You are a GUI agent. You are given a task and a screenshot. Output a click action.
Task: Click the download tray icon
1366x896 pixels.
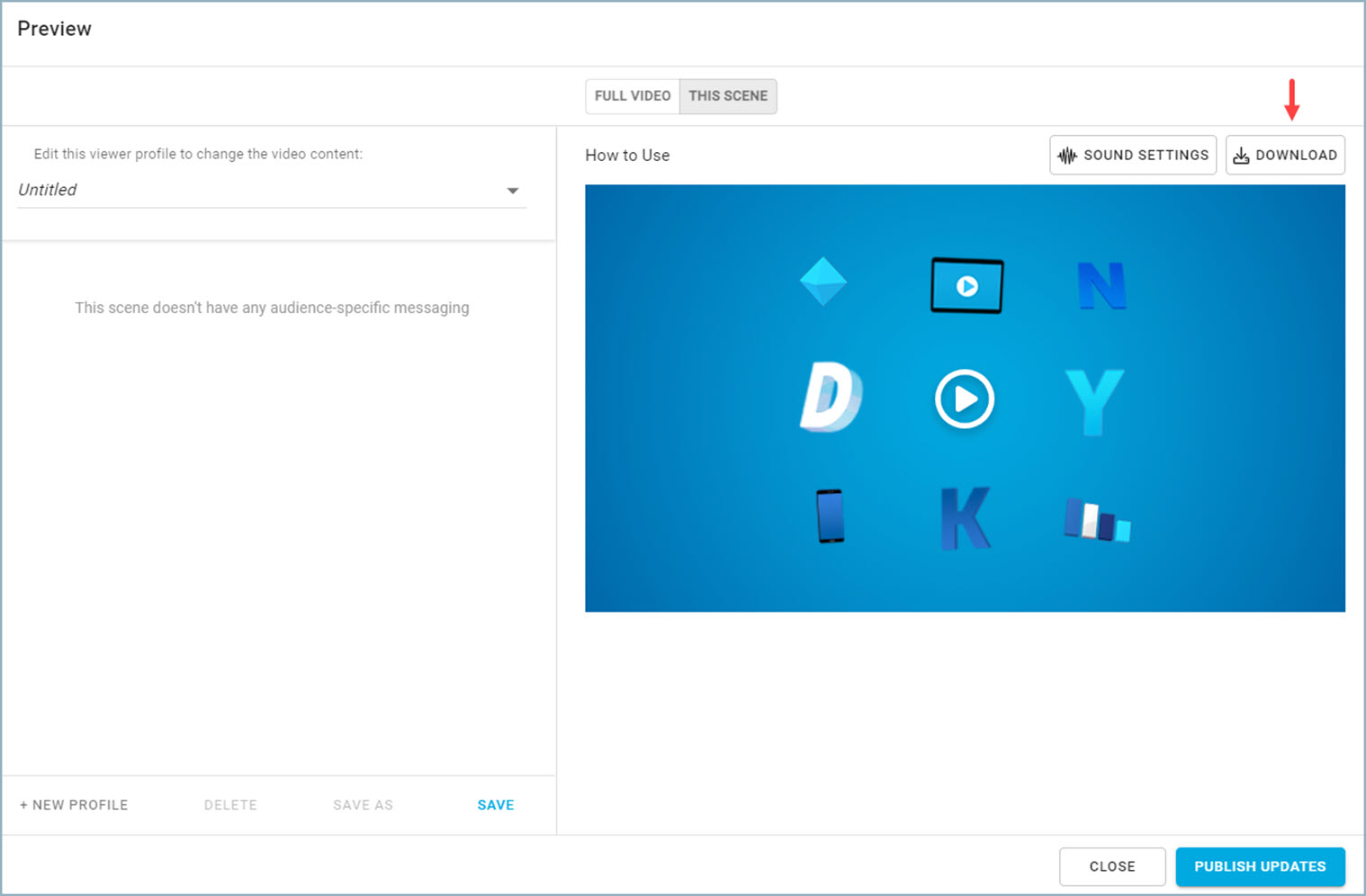(1241, 156)
